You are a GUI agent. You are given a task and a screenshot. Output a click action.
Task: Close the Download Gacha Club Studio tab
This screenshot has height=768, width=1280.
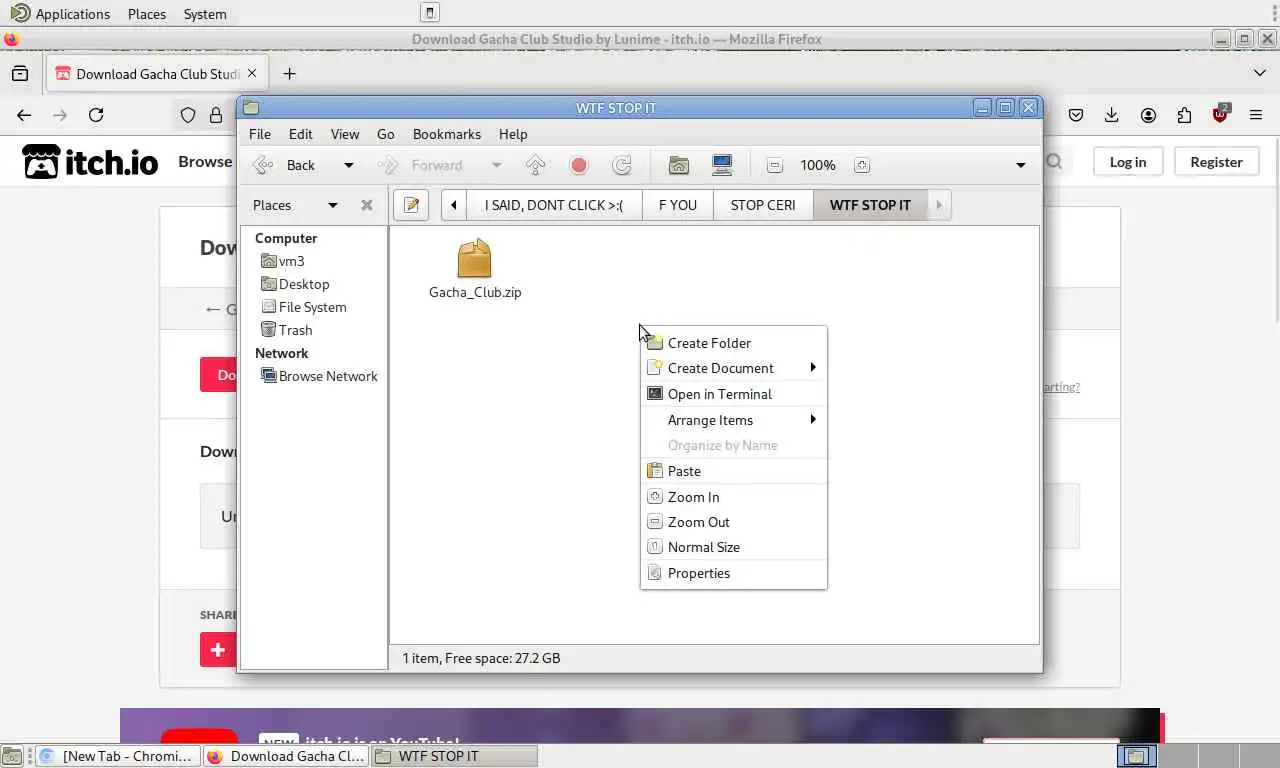252,74
